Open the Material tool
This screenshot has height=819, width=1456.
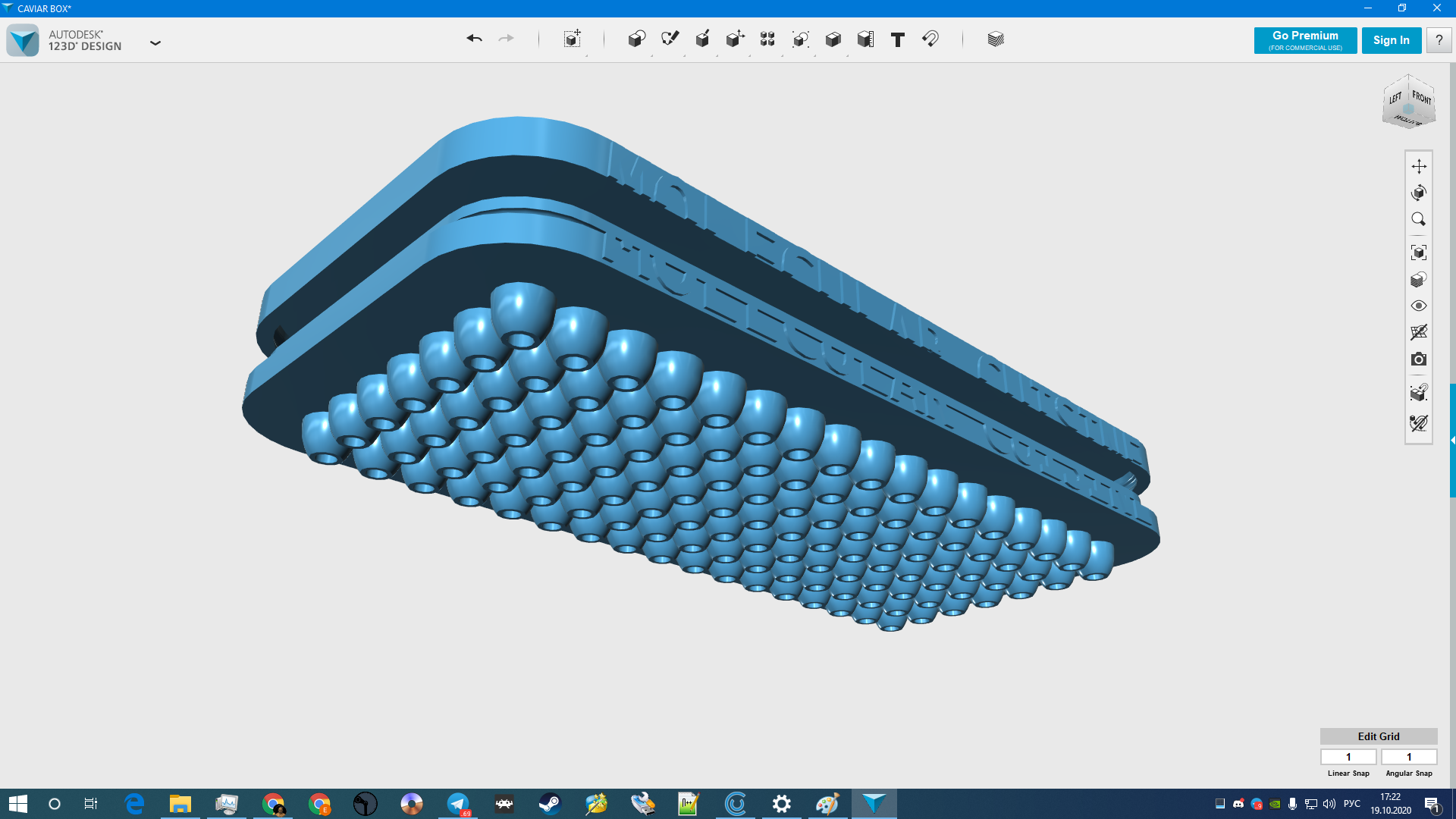[996, 39]
